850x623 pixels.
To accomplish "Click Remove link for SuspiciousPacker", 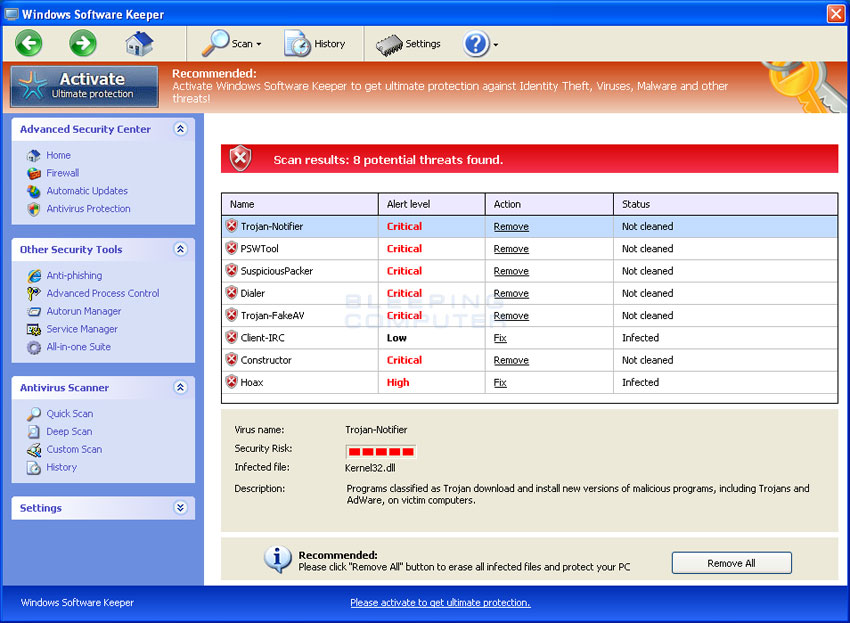I will pos(511,271).
